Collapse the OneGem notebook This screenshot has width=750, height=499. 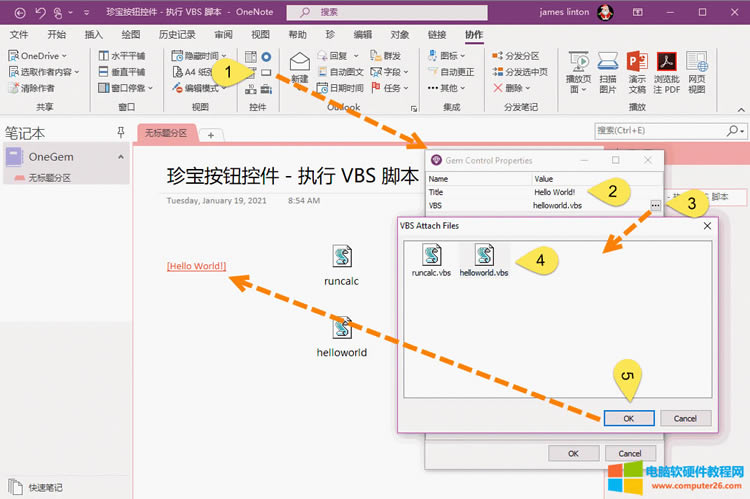click(121, 157)
